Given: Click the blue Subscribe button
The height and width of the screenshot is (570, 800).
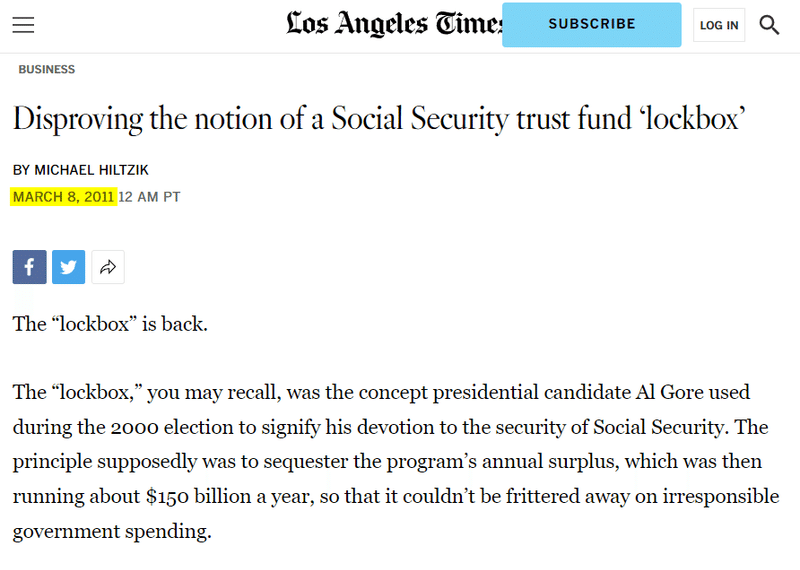Looking at the screenshot, I should pyautogui.click(x=591, y=24).
